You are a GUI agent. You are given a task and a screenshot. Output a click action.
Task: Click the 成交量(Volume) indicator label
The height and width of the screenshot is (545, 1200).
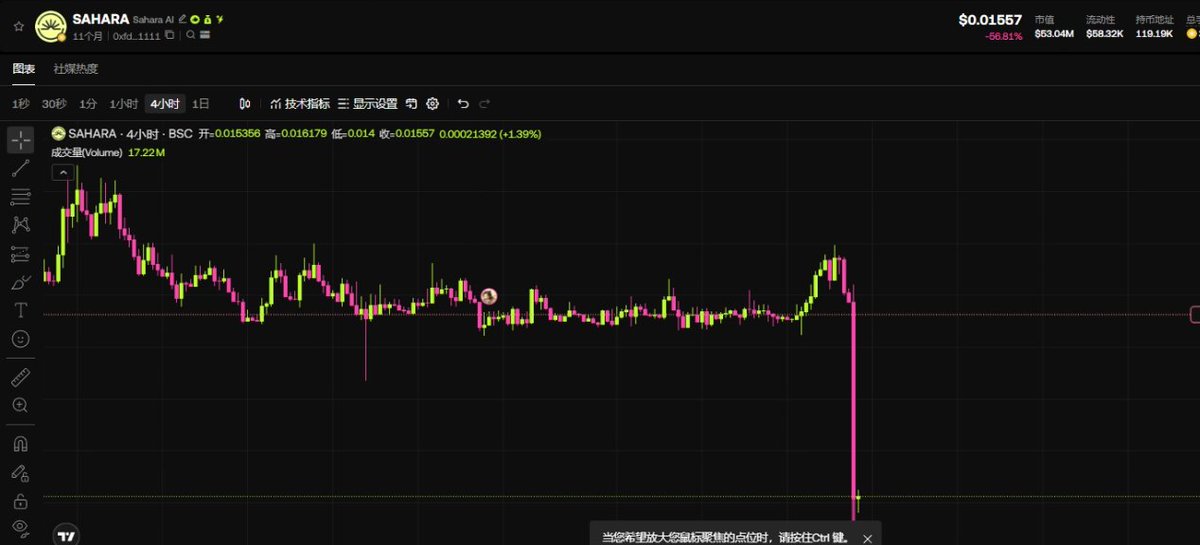coord(87,153)
